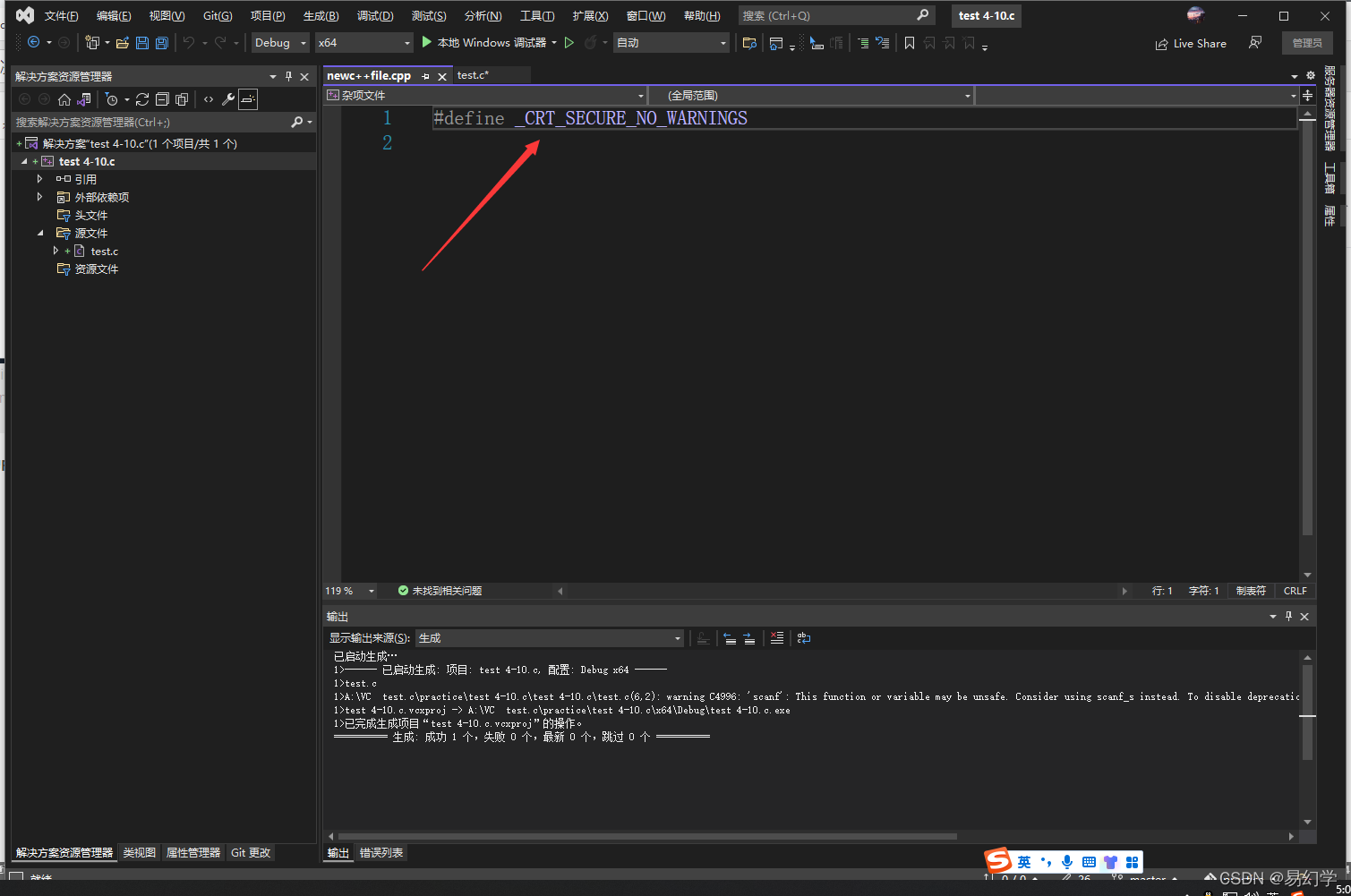Viewport: 1351px width, 896px height.
Task: Open the (全局范围) scope dropdown
Action: (x=810, y=95)
